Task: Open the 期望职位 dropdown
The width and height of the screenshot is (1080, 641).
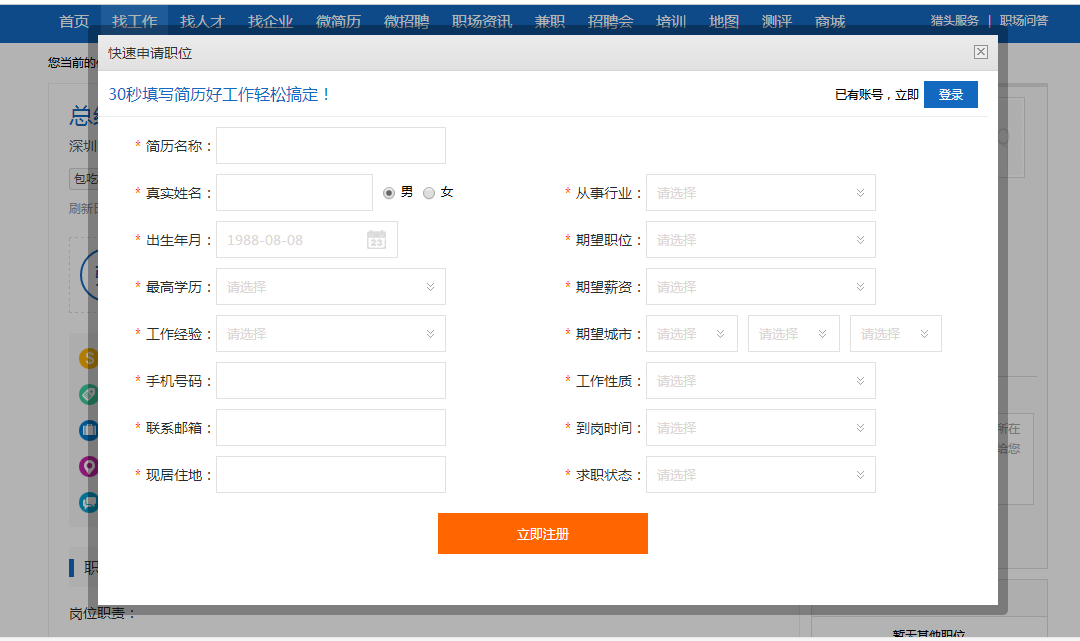Action: pyautogui.click(x=760, y=240)
